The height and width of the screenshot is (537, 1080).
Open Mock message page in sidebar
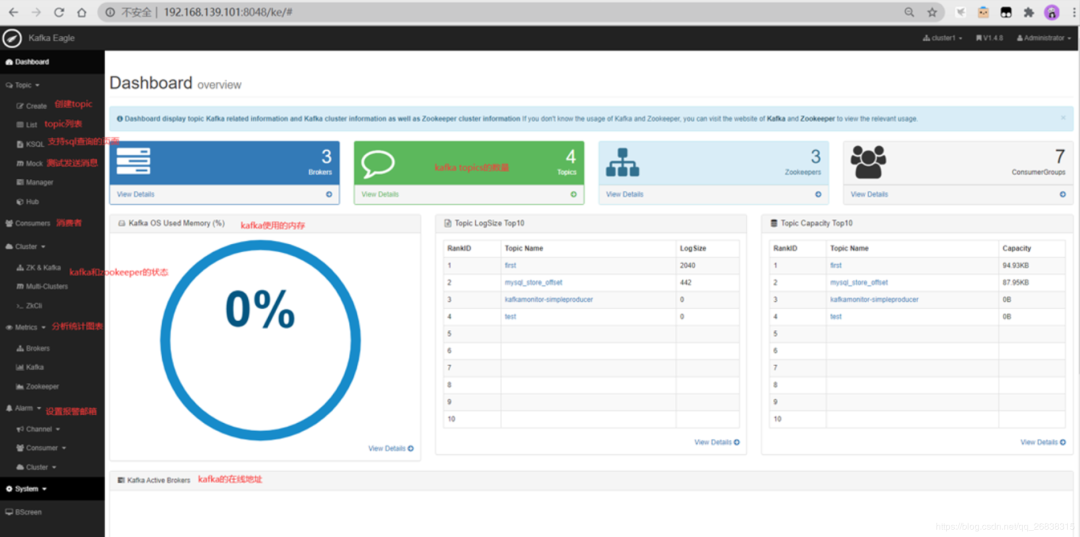click(30, 163)
